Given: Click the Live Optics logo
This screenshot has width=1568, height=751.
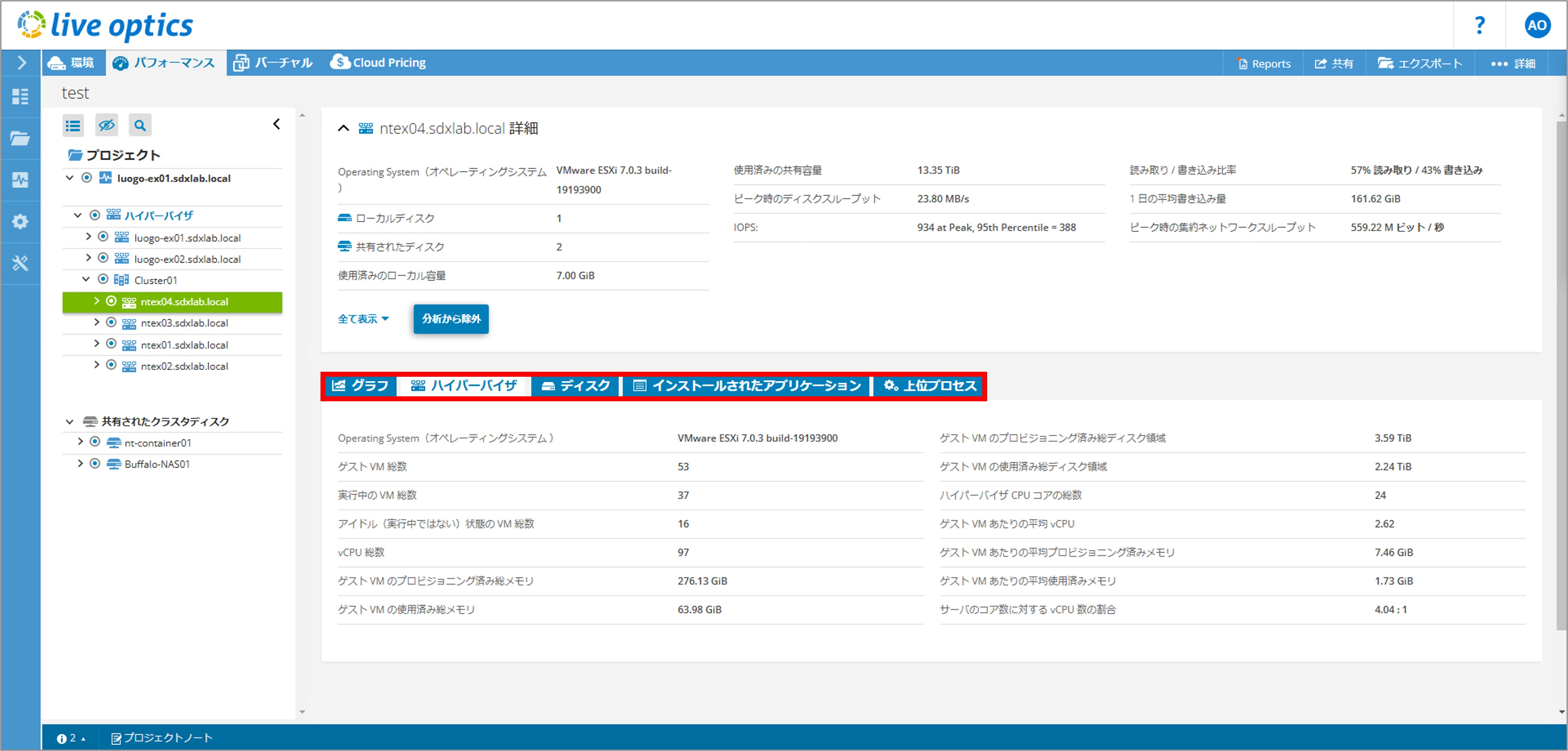Looking at the screenshot, I should tap(105, 26).
